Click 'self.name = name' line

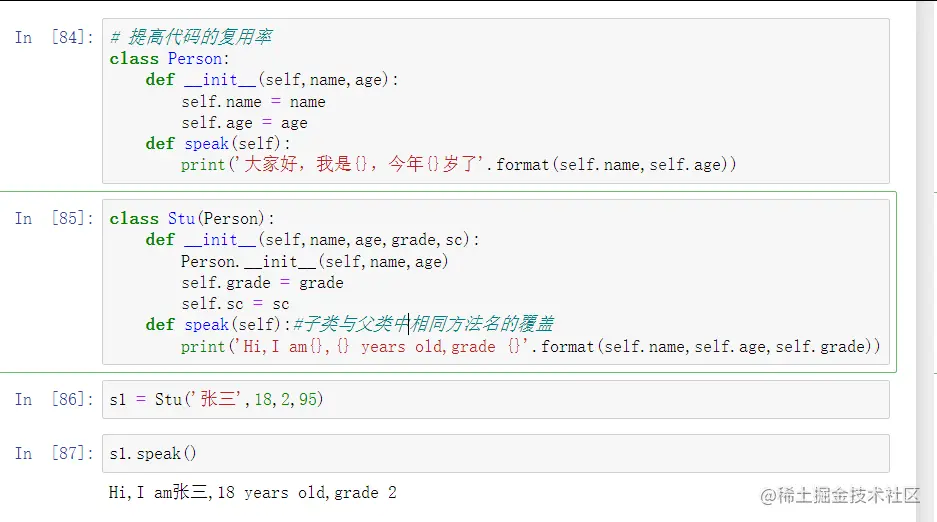pos(253,102)
